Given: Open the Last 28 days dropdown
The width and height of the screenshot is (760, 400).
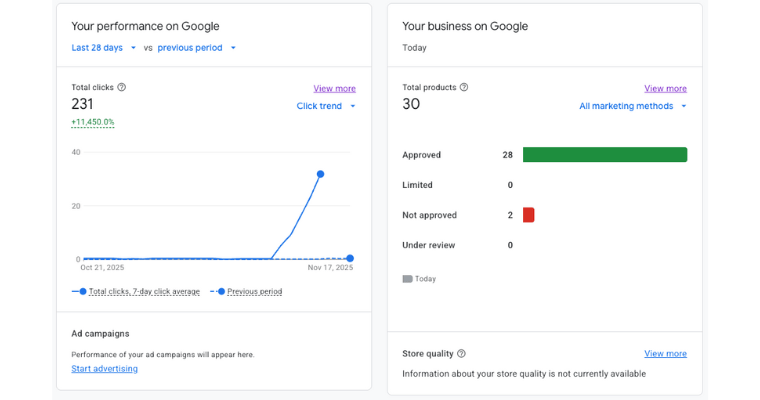Looking at the screenshot, I should point(104,47).
